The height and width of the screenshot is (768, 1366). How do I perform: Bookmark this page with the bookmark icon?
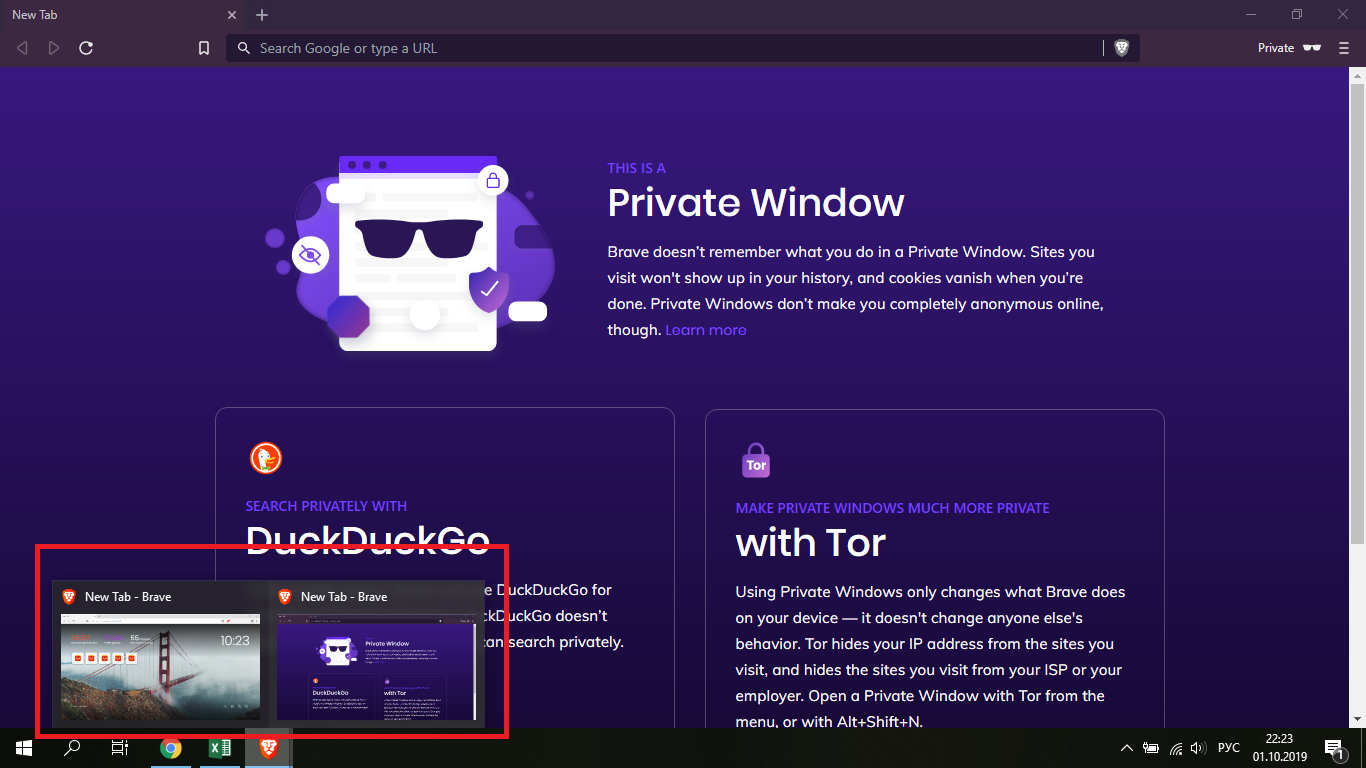coord(204,48)
